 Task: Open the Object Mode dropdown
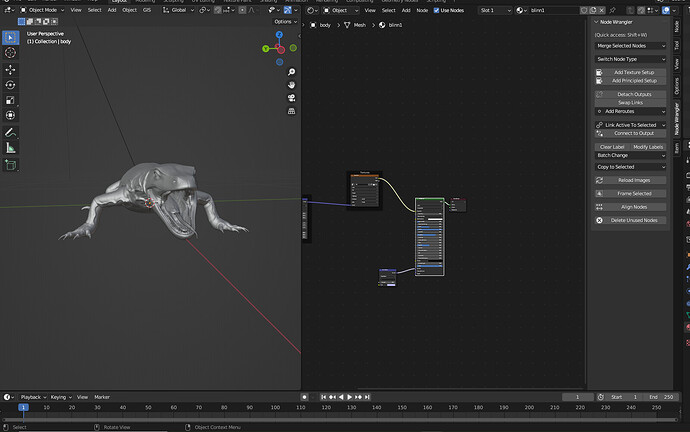pyautogui.click(x=43, y=10)
